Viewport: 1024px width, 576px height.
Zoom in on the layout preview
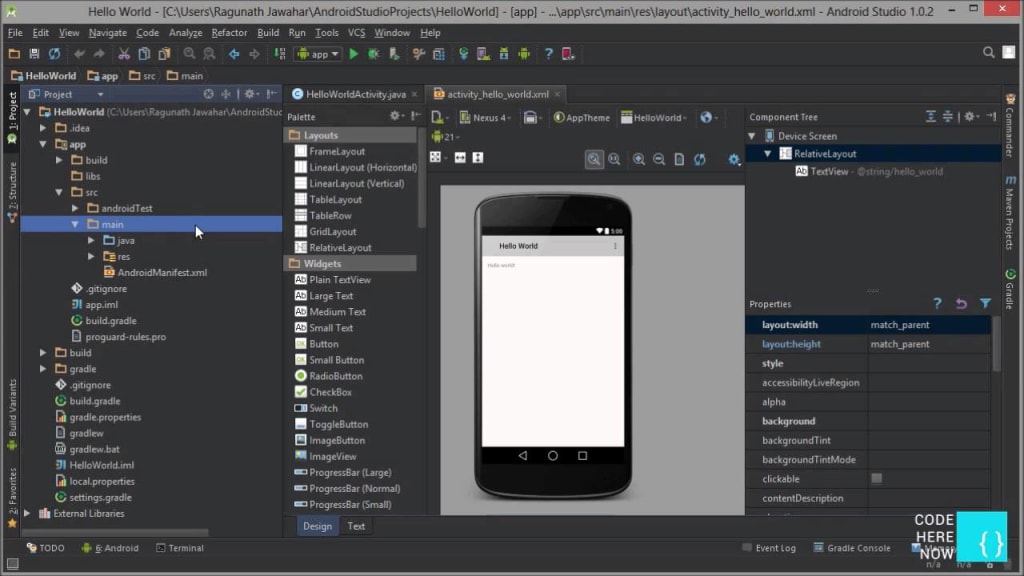639,159
